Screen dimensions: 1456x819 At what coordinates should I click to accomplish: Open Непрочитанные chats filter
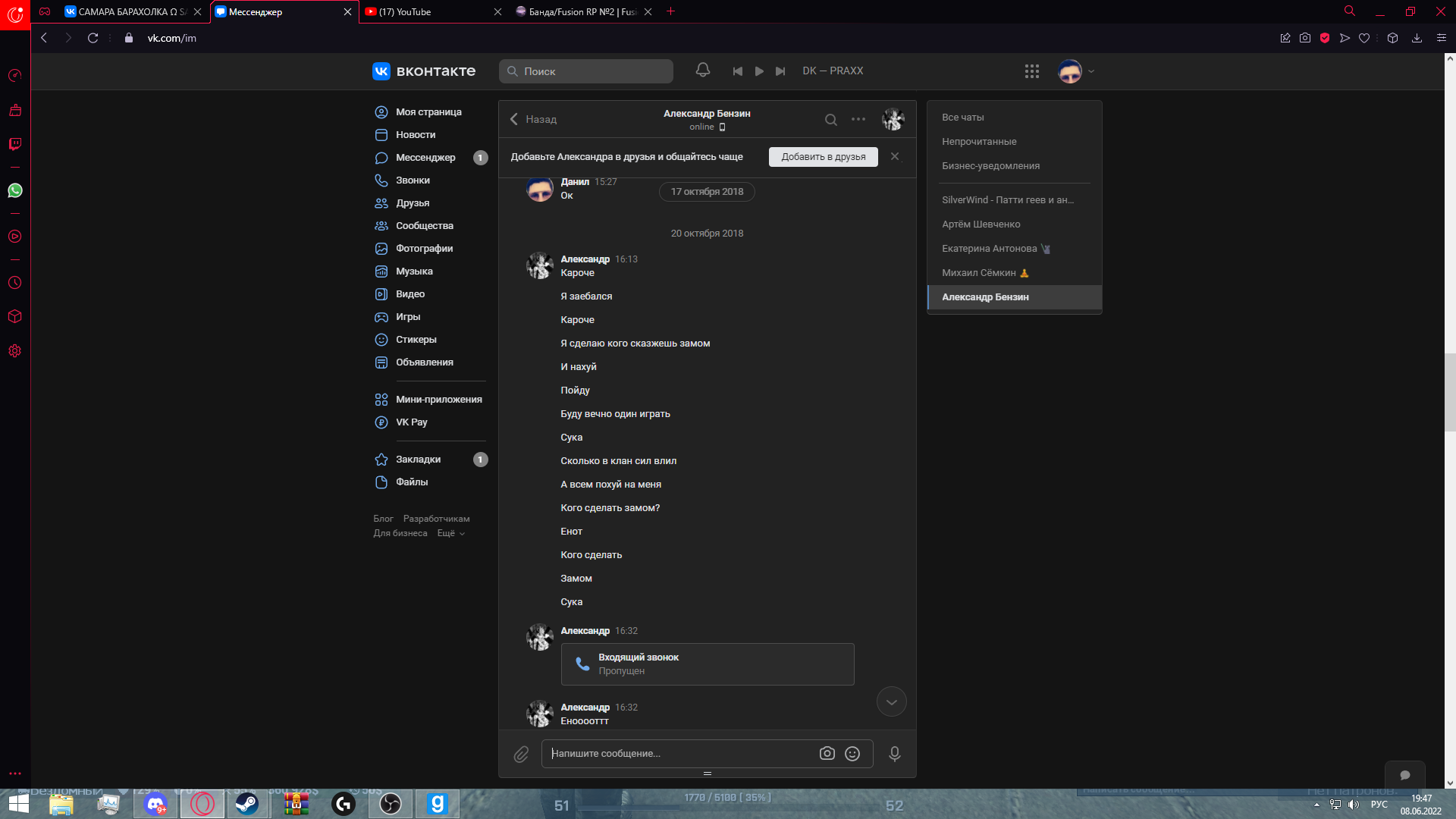[979, 142]
